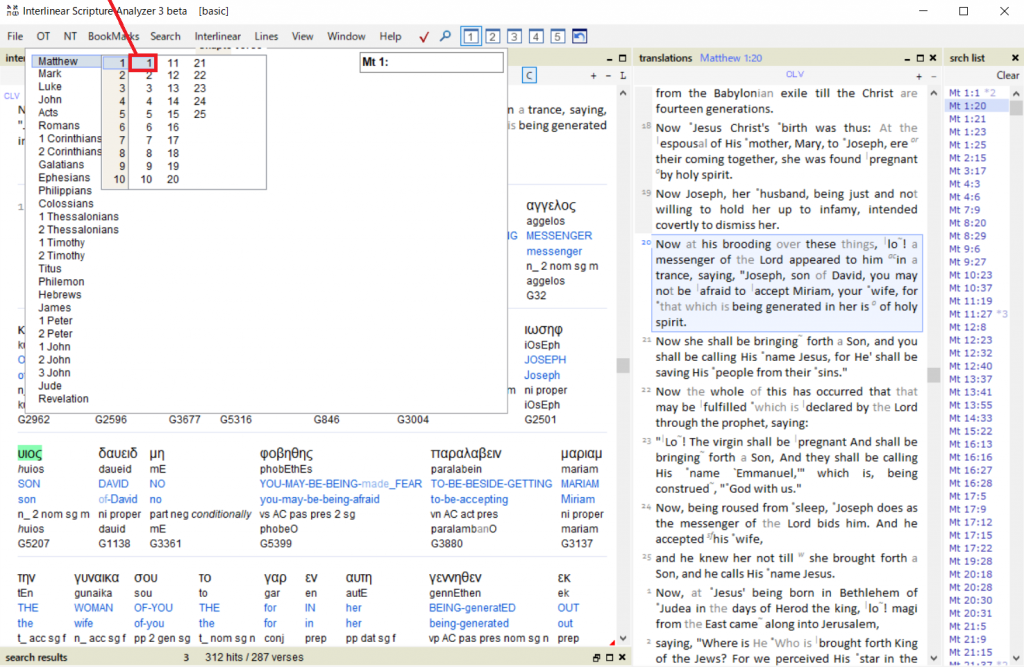Open Mt 21:9 in srch list
Image resolution: width=1024 pixels, height=667 pixels.
pyautogui.click(x=967, y=640)
